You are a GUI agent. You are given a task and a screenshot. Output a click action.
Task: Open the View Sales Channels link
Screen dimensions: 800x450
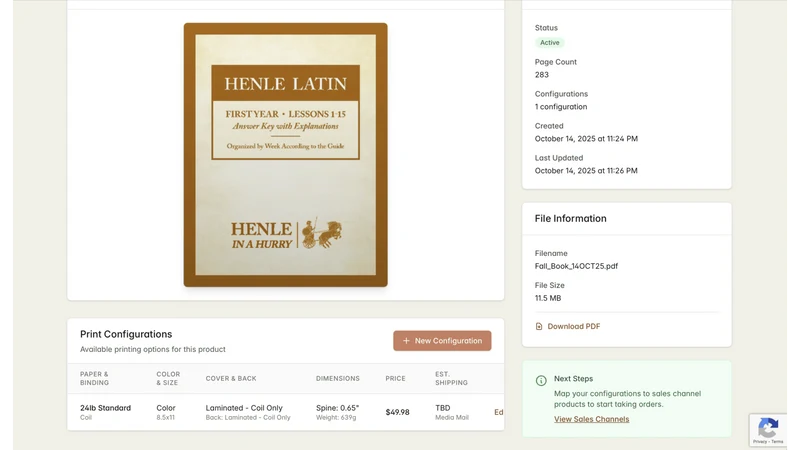[x=591, y=419]
